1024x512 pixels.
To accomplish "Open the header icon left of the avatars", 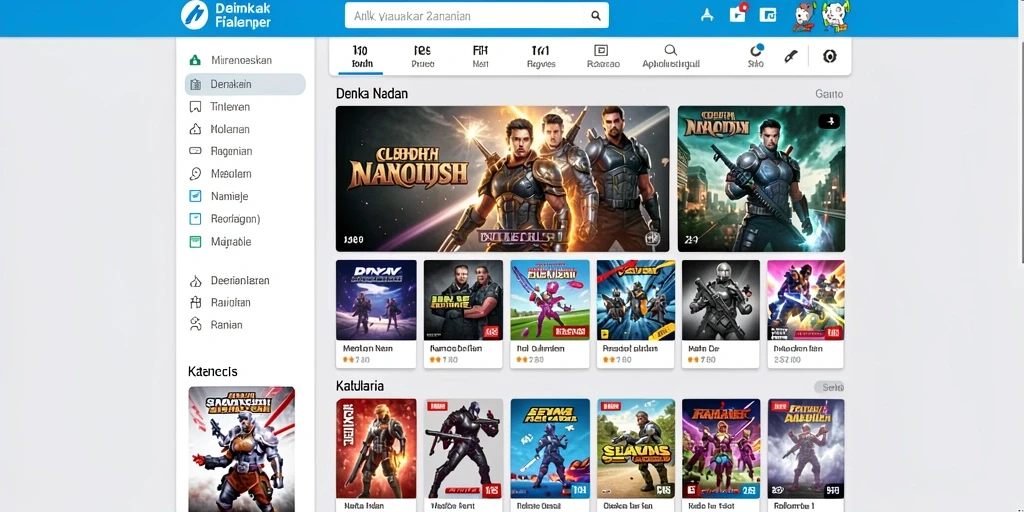I will click(x=768, y=15).
